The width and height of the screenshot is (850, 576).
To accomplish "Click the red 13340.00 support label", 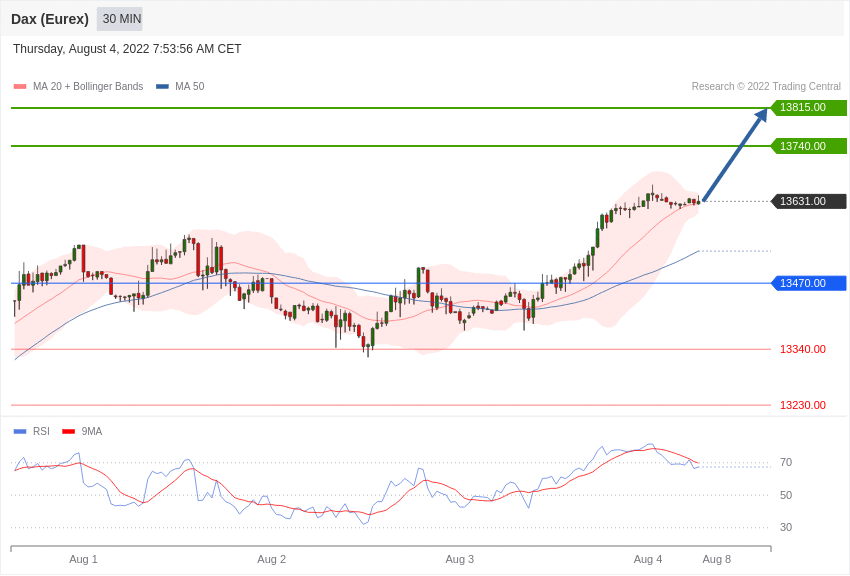I will (x=802, y=349).
